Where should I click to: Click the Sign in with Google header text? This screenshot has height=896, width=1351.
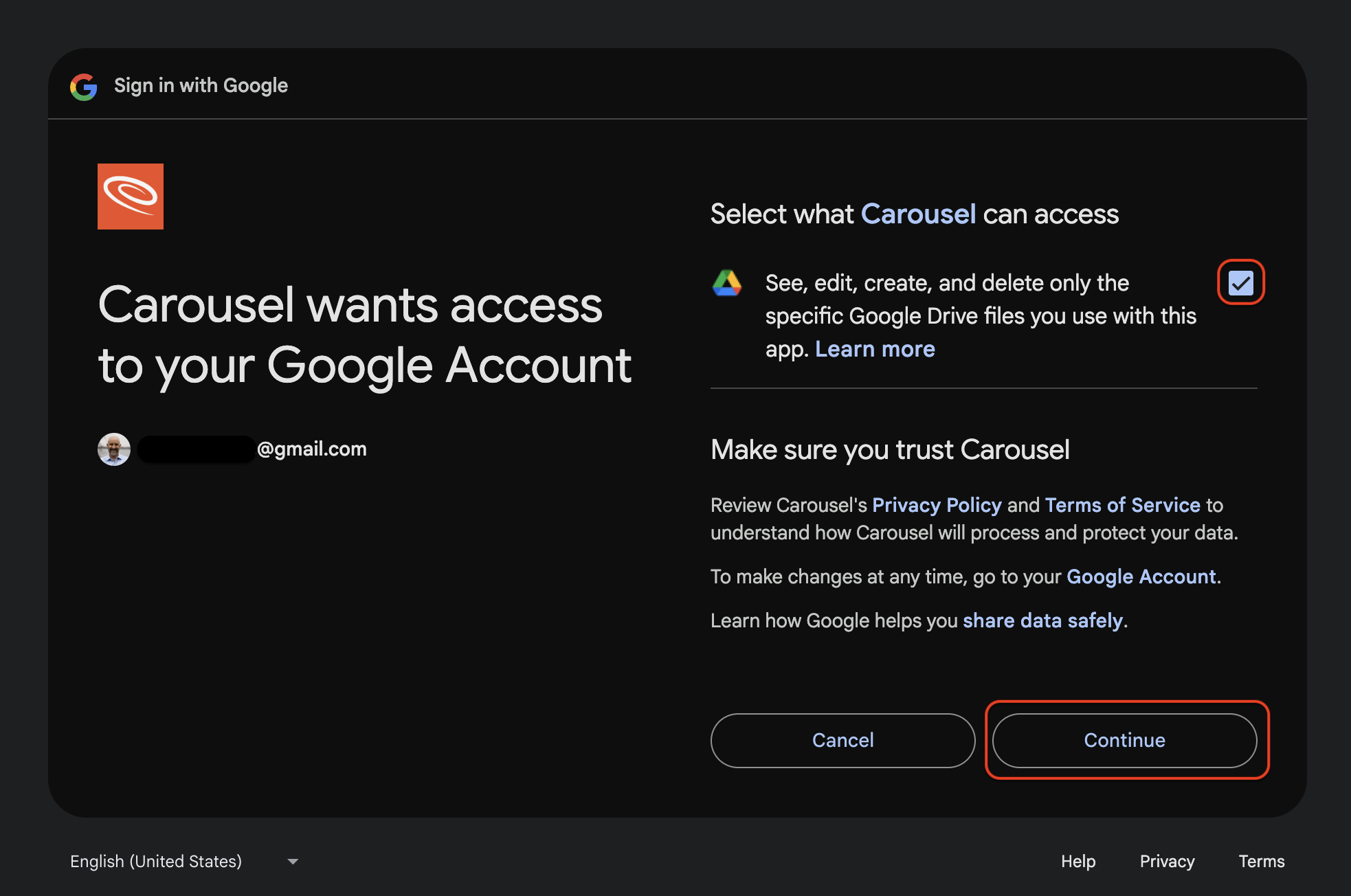coord(201,86)
